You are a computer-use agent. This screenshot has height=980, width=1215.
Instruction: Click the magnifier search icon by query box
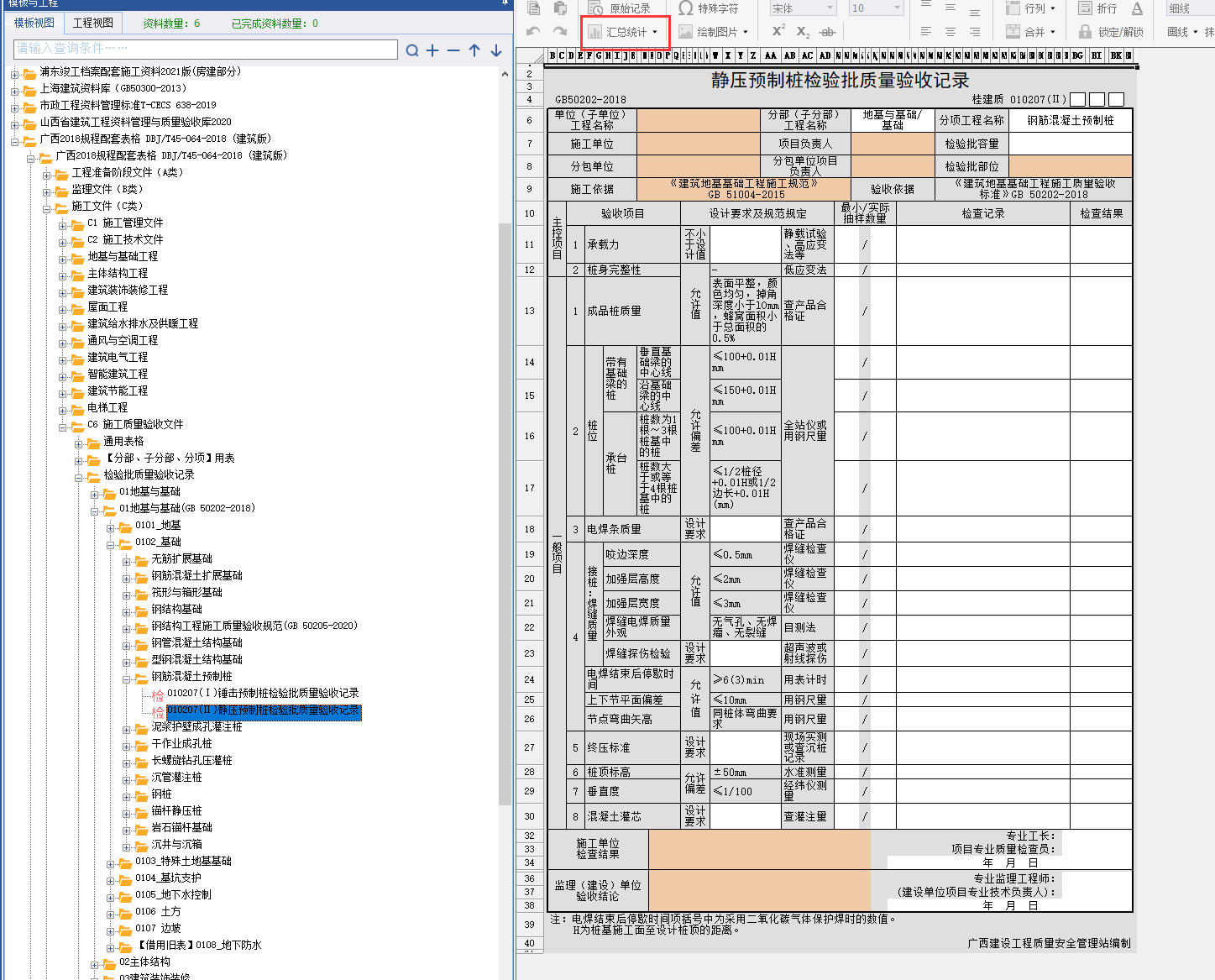tap(412, 50)
